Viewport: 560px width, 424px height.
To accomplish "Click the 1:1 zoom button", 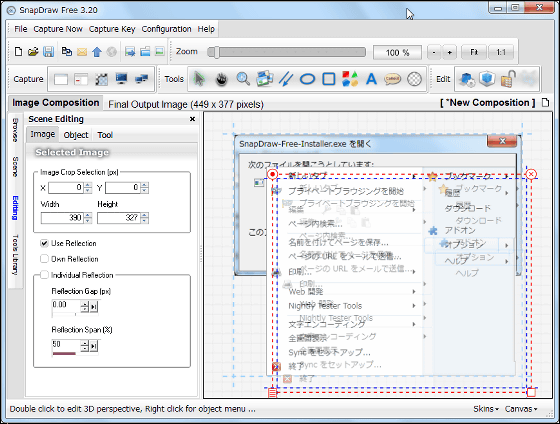I will (x=501, y=53).
